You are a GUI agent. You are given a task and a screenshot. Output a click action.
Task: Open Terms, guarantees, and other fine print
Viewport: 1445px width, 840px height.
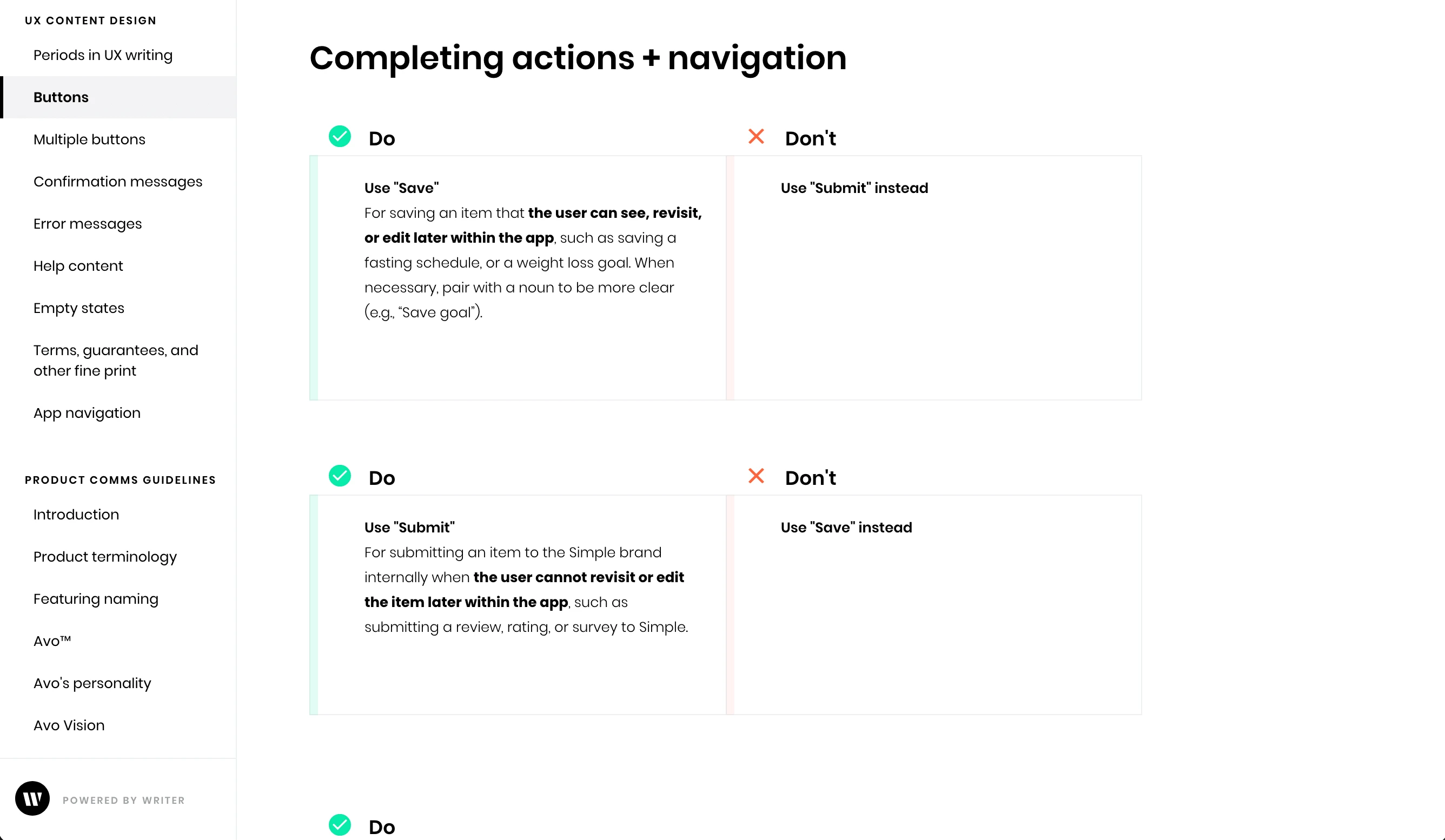click(116, 361)
